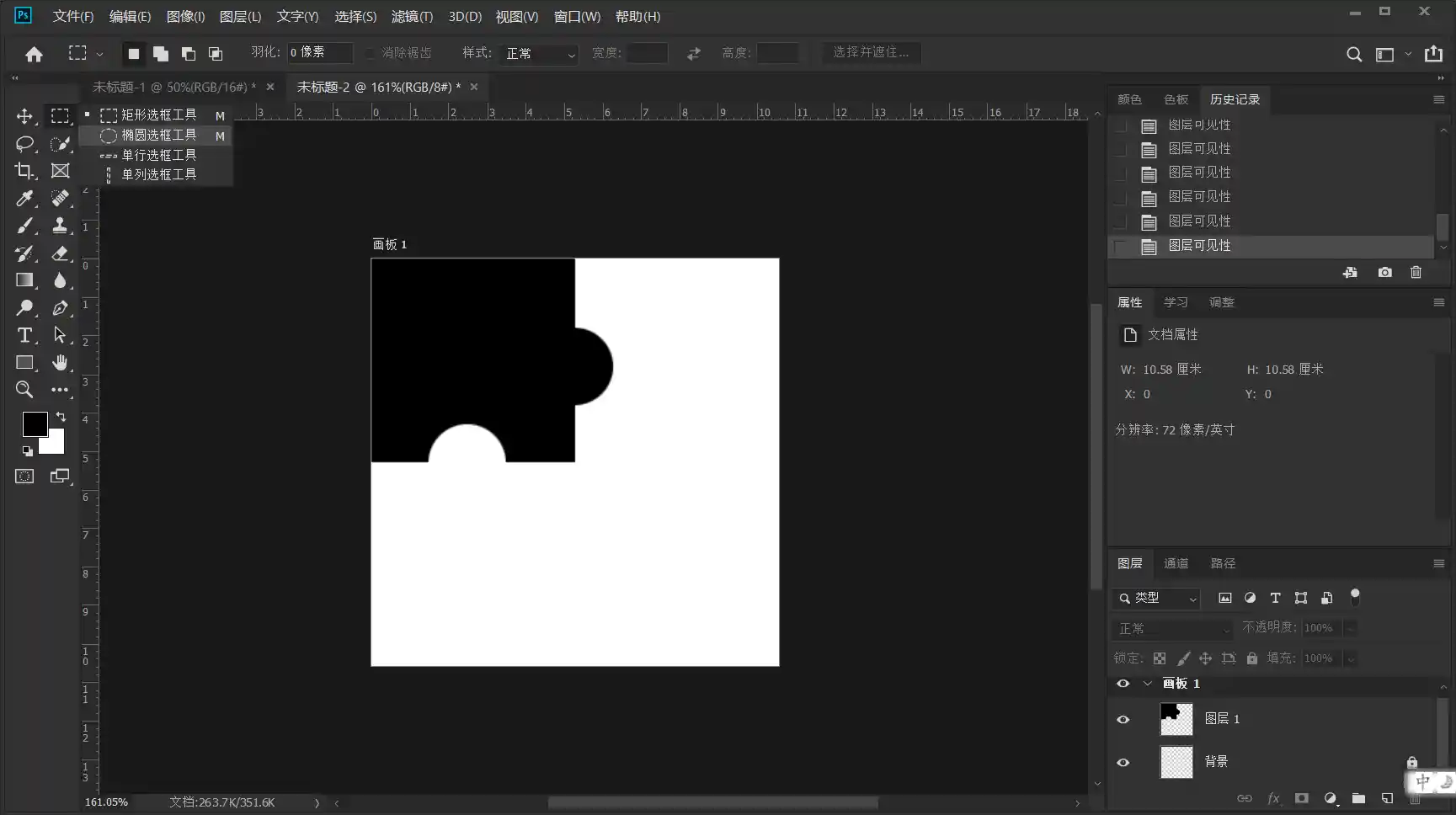Image resolution: width=1456 pixels, height=815 pixels.
Task: Select the Frame tool
Action: 60,171
